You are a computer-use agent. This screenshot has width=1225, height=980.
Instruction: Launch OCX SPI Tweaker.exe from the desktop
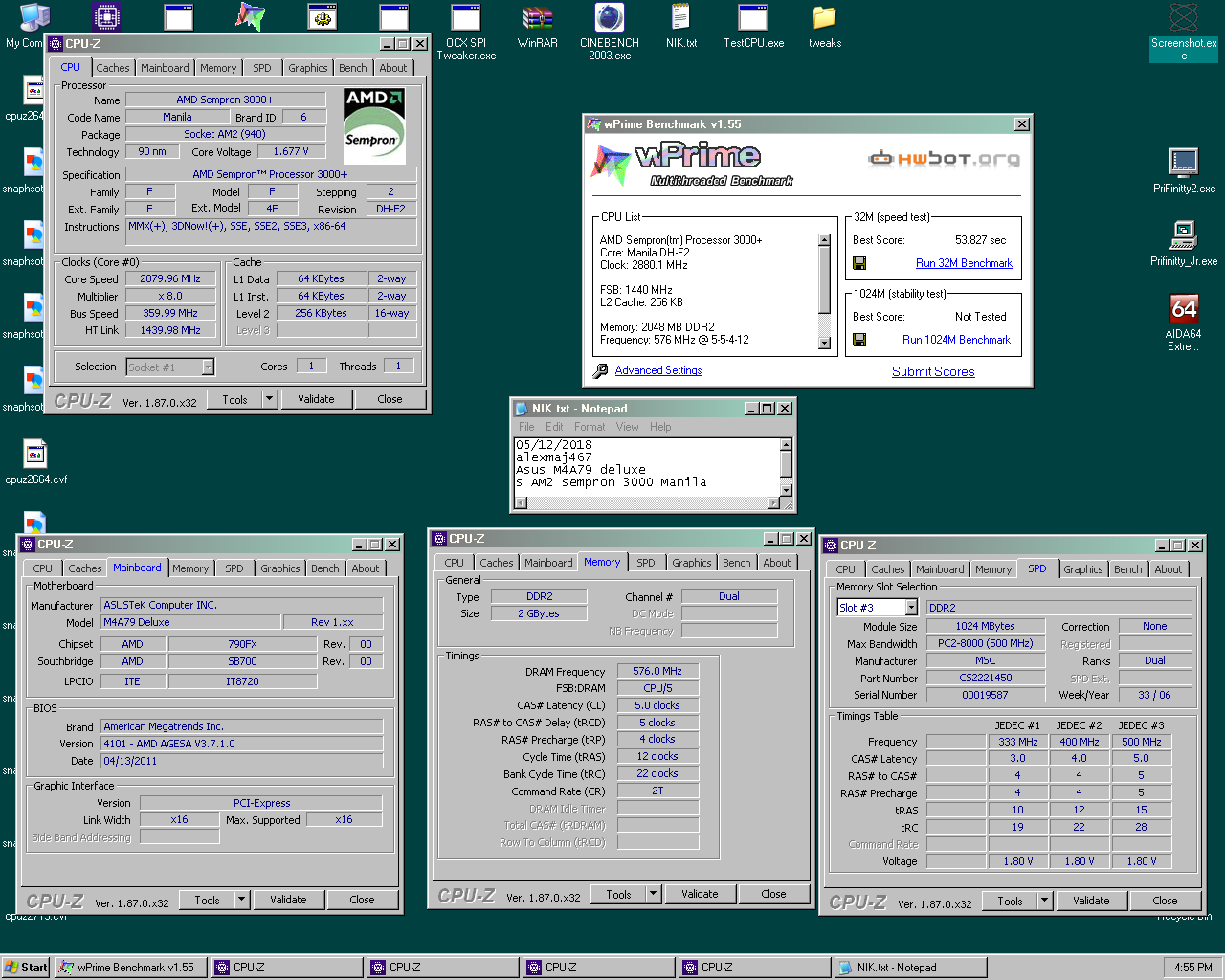(x=466, y=32)
